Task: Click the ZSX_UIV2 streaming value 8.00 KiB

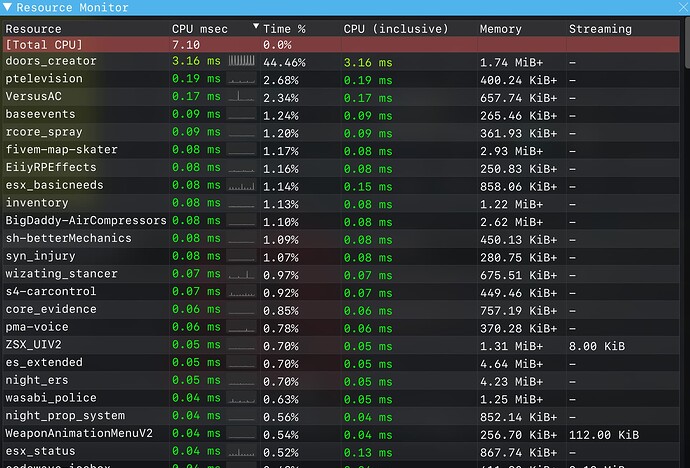Action: pos(597,345)
